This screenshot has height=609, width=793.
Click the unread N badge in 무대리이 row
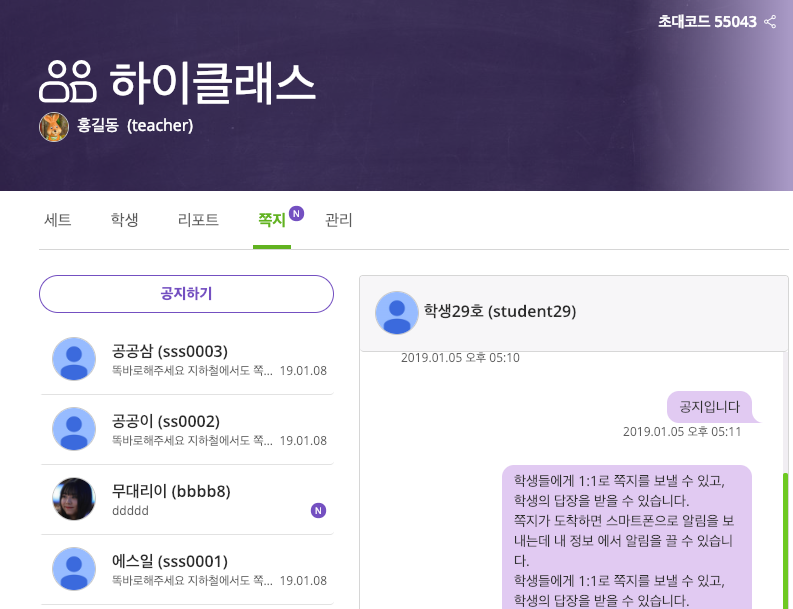pos(318,510)
